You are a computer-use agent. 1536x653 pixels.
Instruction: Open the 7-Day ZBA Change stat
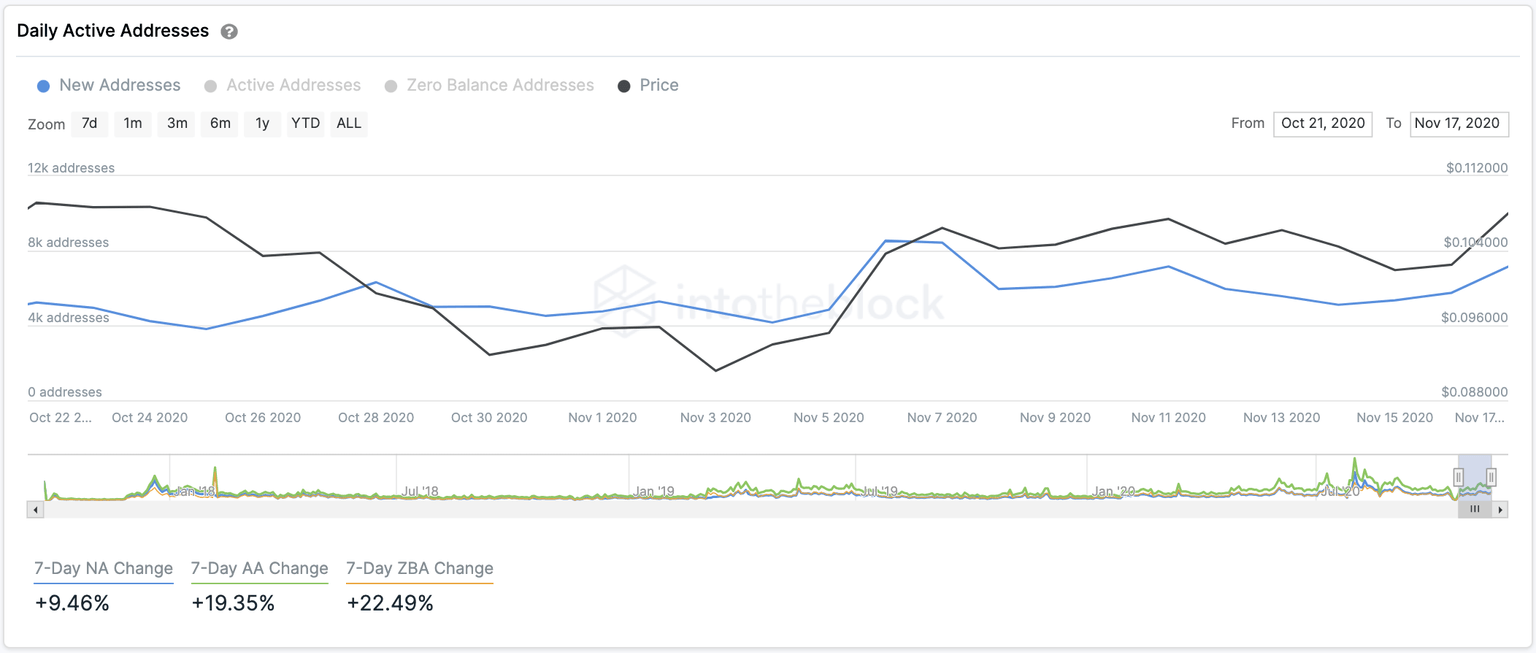(x=419, y=568)
